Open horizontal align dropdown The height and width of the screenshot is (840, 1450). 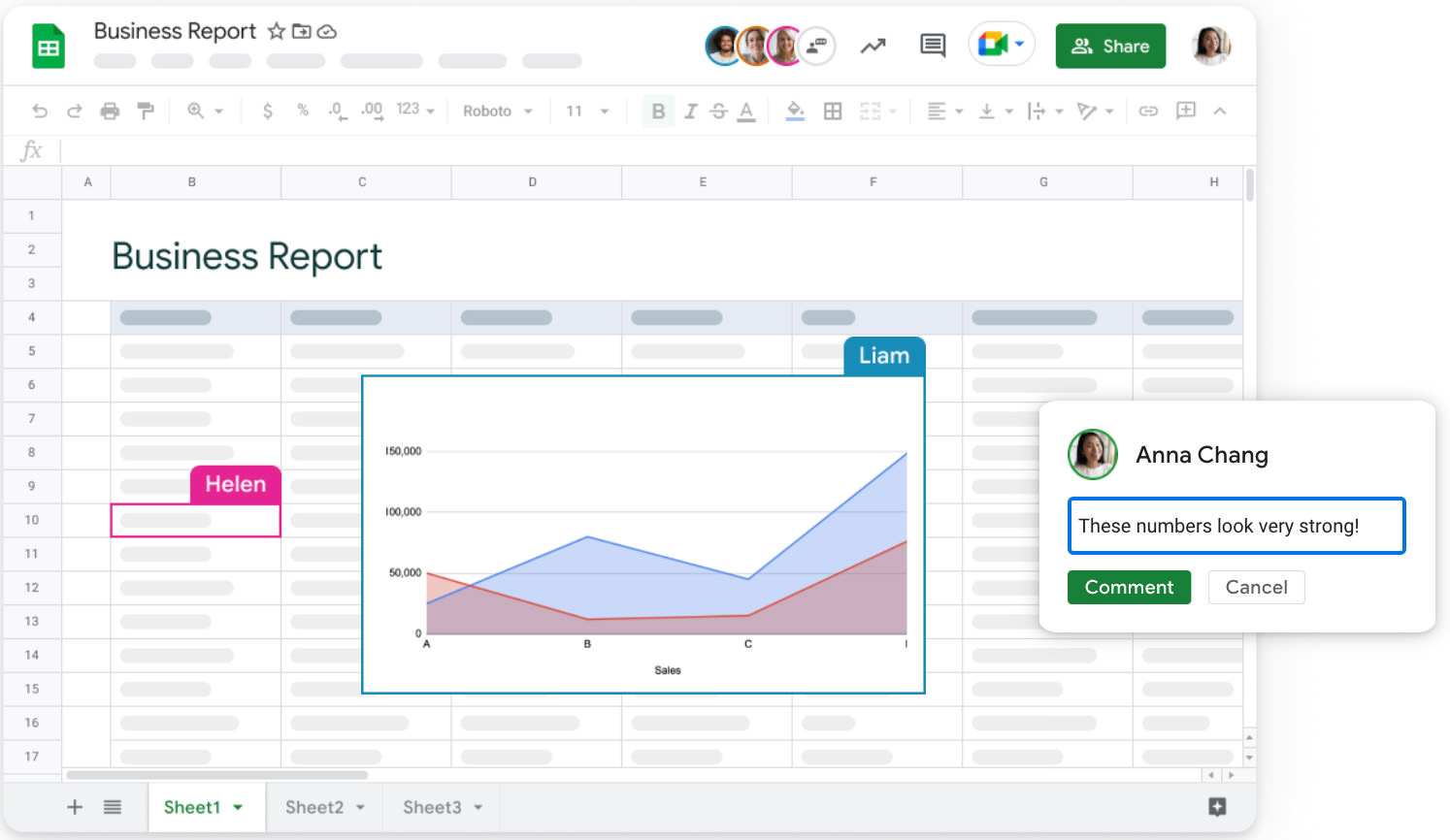(x=944, y=111)
